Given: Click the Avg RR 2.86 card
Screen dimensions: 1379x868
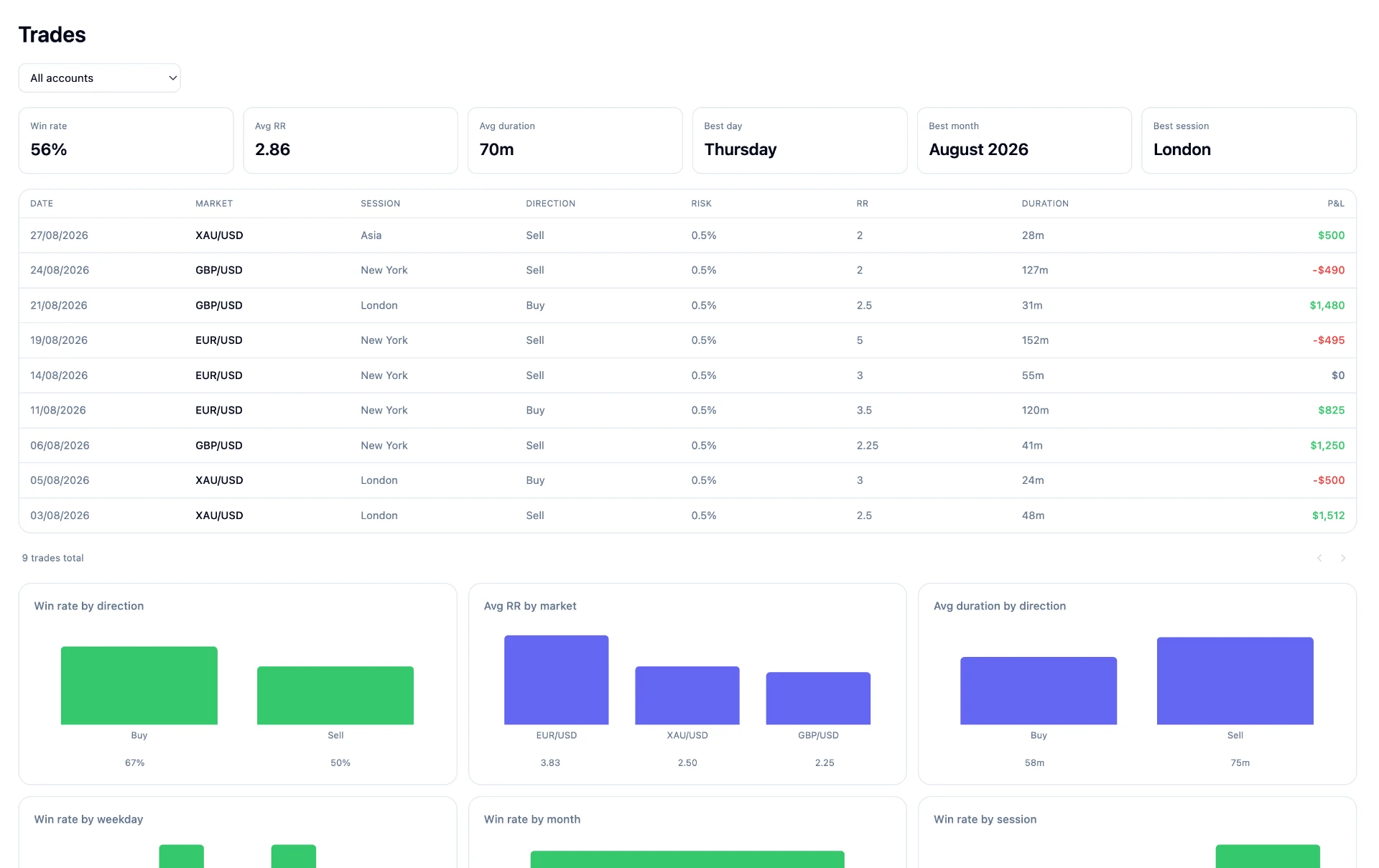Looking at the screenshot, I should pyautogui.click(x=350, y=140).
